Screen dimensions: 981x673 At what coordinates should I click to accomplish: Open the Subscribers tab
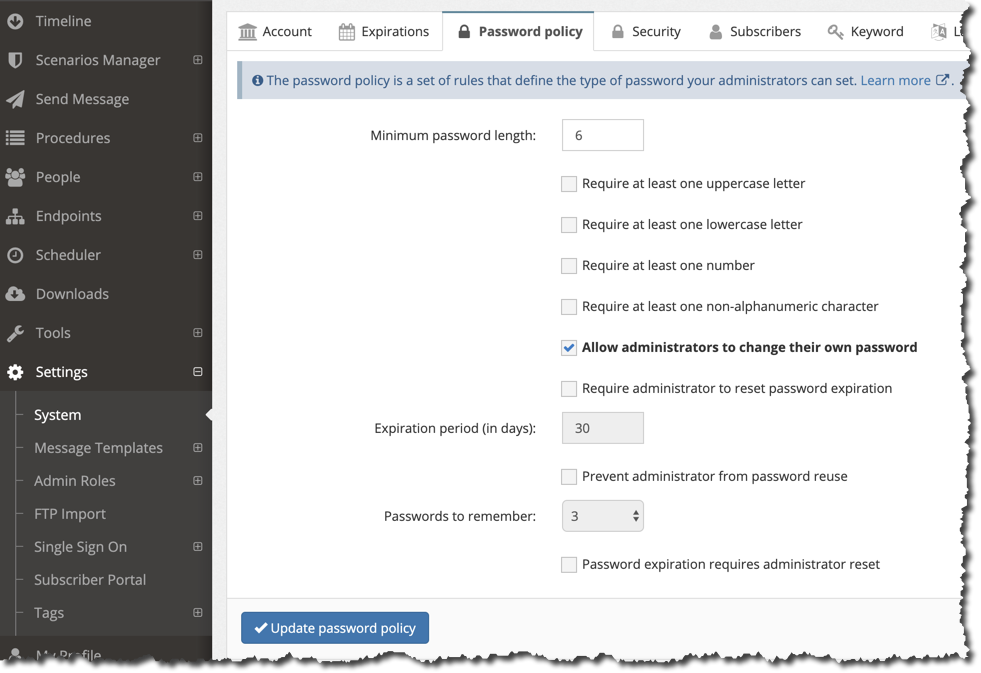(x=755, y=31)
